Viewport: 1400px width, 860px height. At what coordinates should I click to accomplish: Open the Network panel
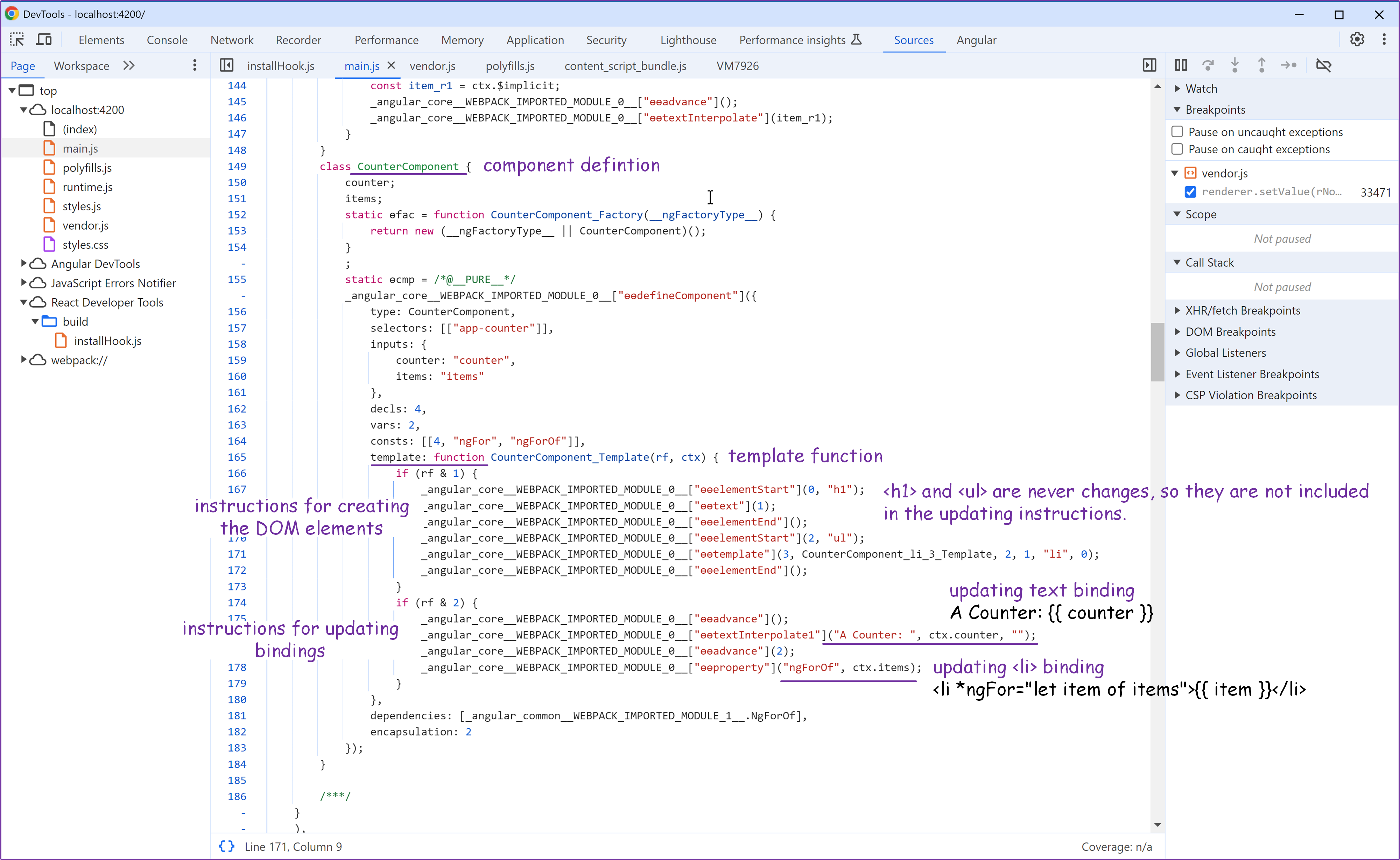click(x=232, y=40)
